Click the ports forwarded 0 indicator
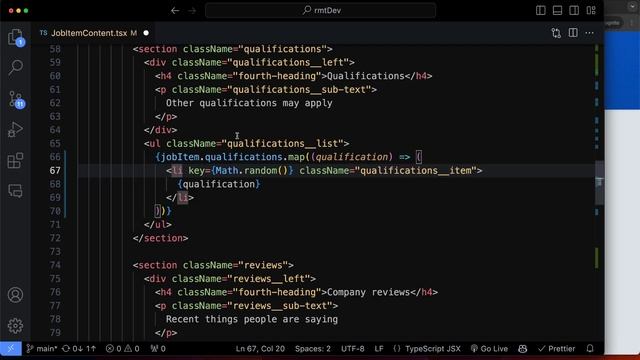This screenshot has height=360, width=640. coord(158,349)
